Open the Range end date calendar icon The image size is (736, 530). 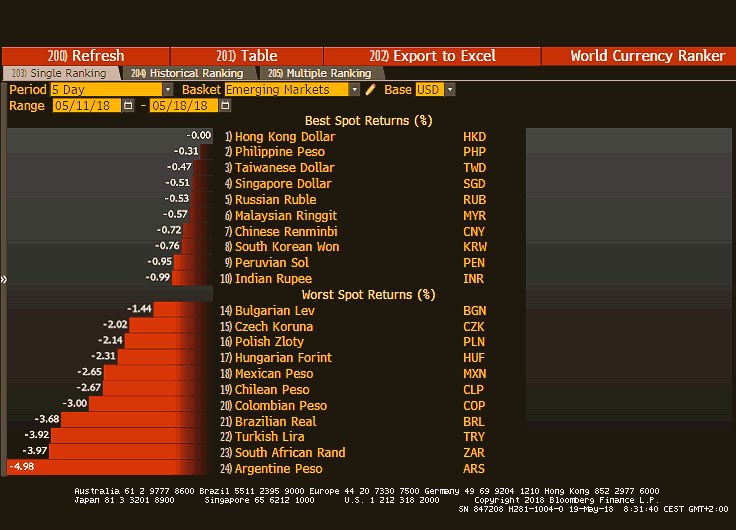tap(225, 106)
